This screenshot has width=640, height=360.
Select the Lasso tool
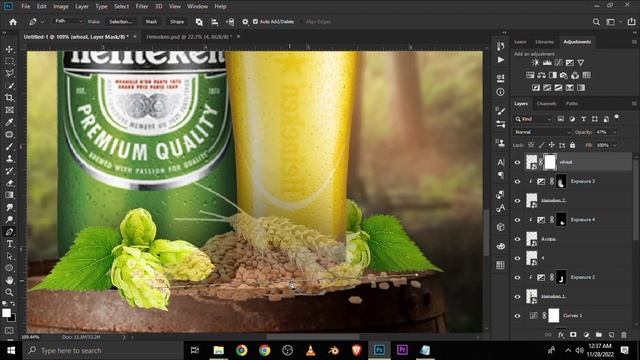pyautogui.click(x=9, y=73)
